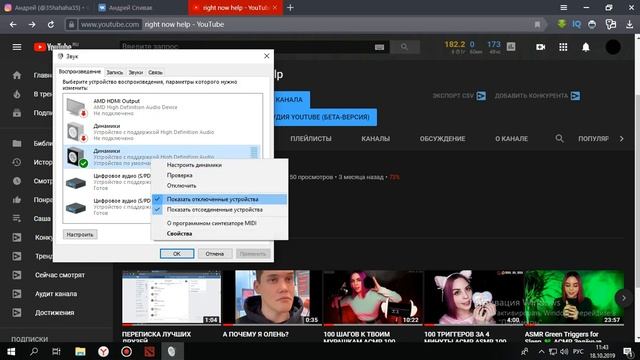Select first 'Цифровое аудио' device marked Готов
The width and height of the screenshot is (640, 360).
tap(108, 182)
